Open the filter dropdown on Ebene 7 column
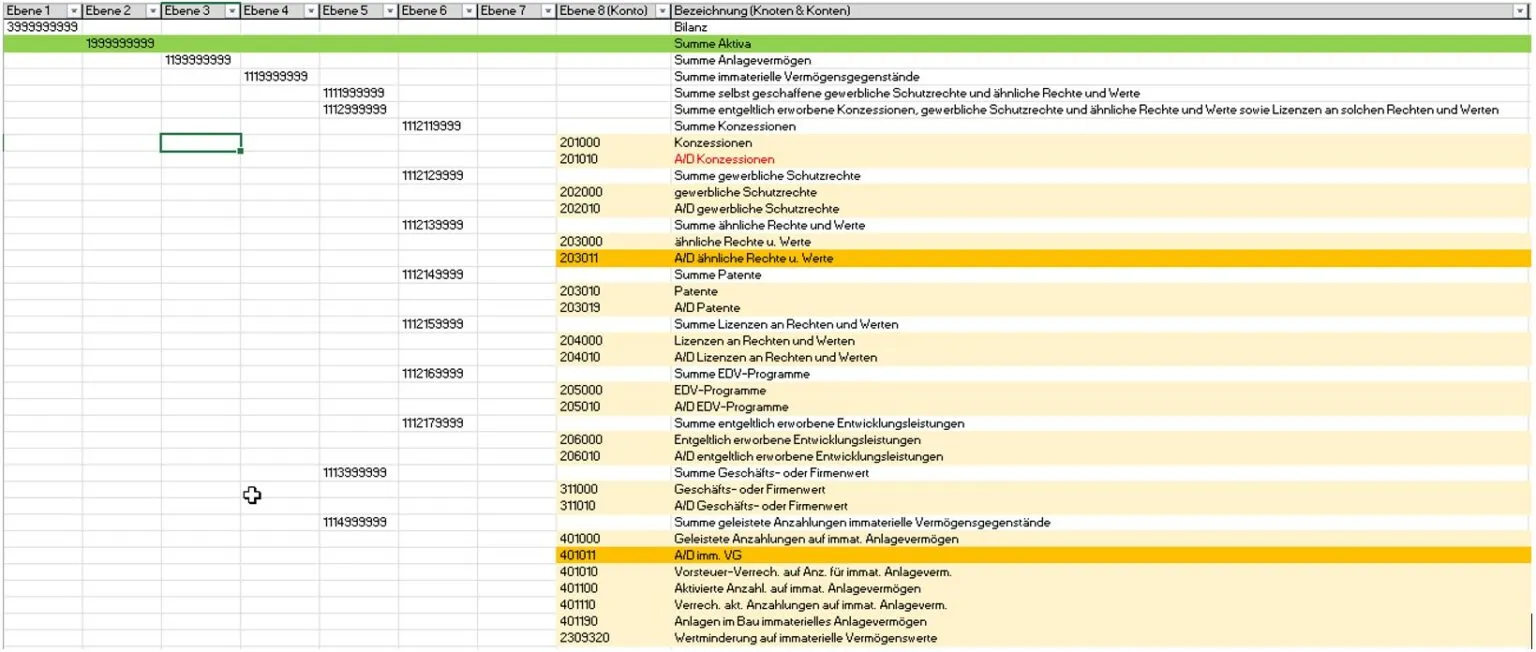Viewport: 1536px width, 652px height. (x=547, y=10)
